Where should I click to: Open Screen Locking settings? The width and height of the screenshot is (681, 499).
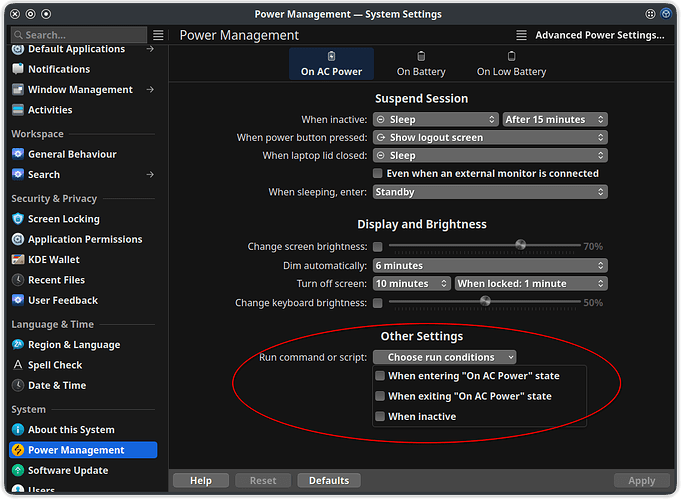pyautogui.click(x=83, y=219)
